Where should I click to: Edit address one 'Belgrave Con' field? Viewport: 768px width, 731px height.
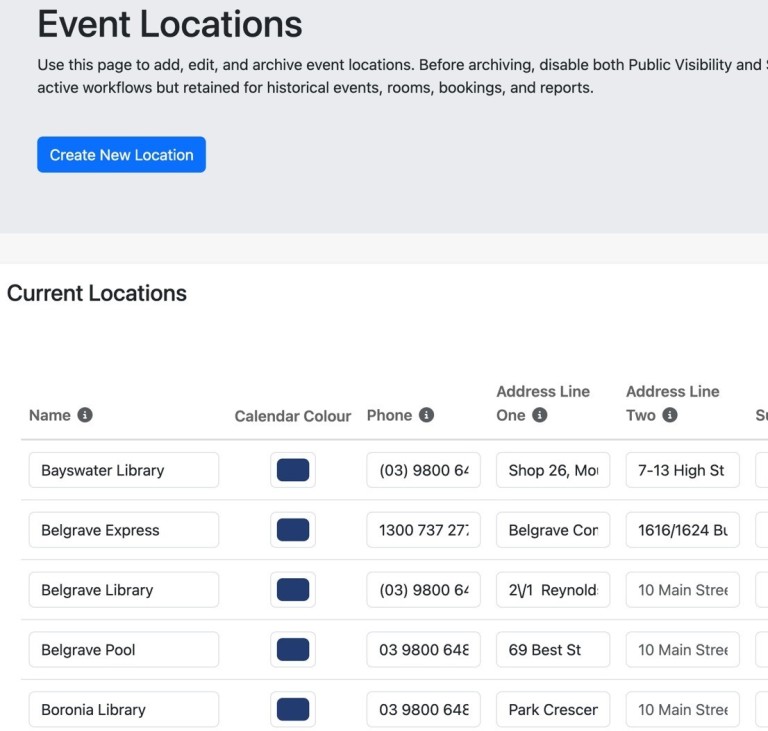[553, 530]
